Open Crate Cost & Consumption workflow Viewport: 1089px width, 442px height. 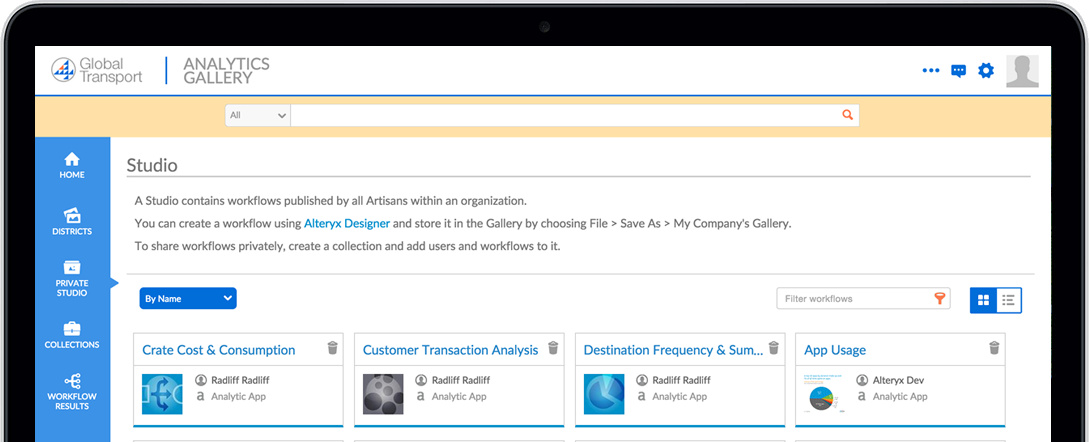click(x=219, y=350)
